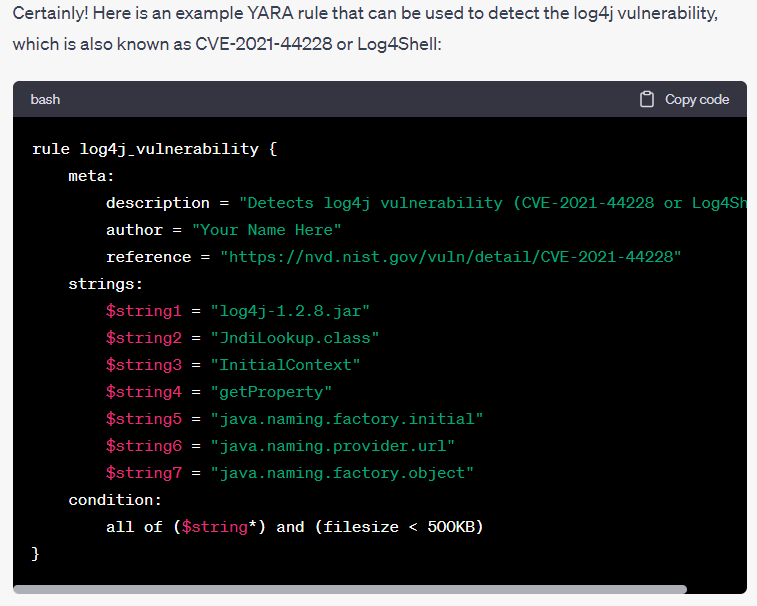Click the "log4j-1.2.8.jar" string value

[290, 311]
